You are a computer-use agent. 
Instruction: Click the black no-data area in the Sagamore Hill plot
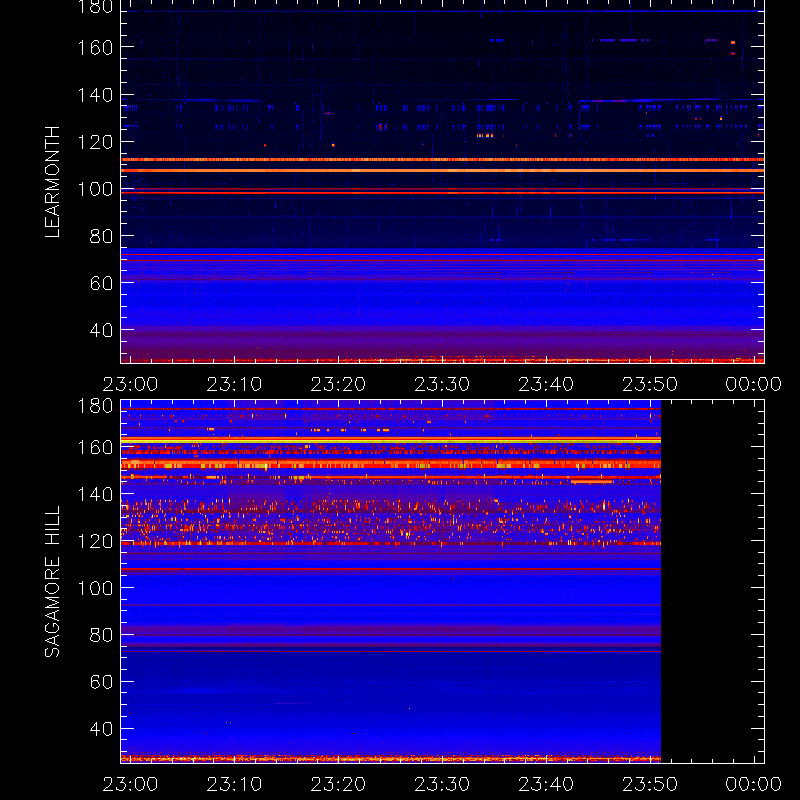click(x=712, y=582)
